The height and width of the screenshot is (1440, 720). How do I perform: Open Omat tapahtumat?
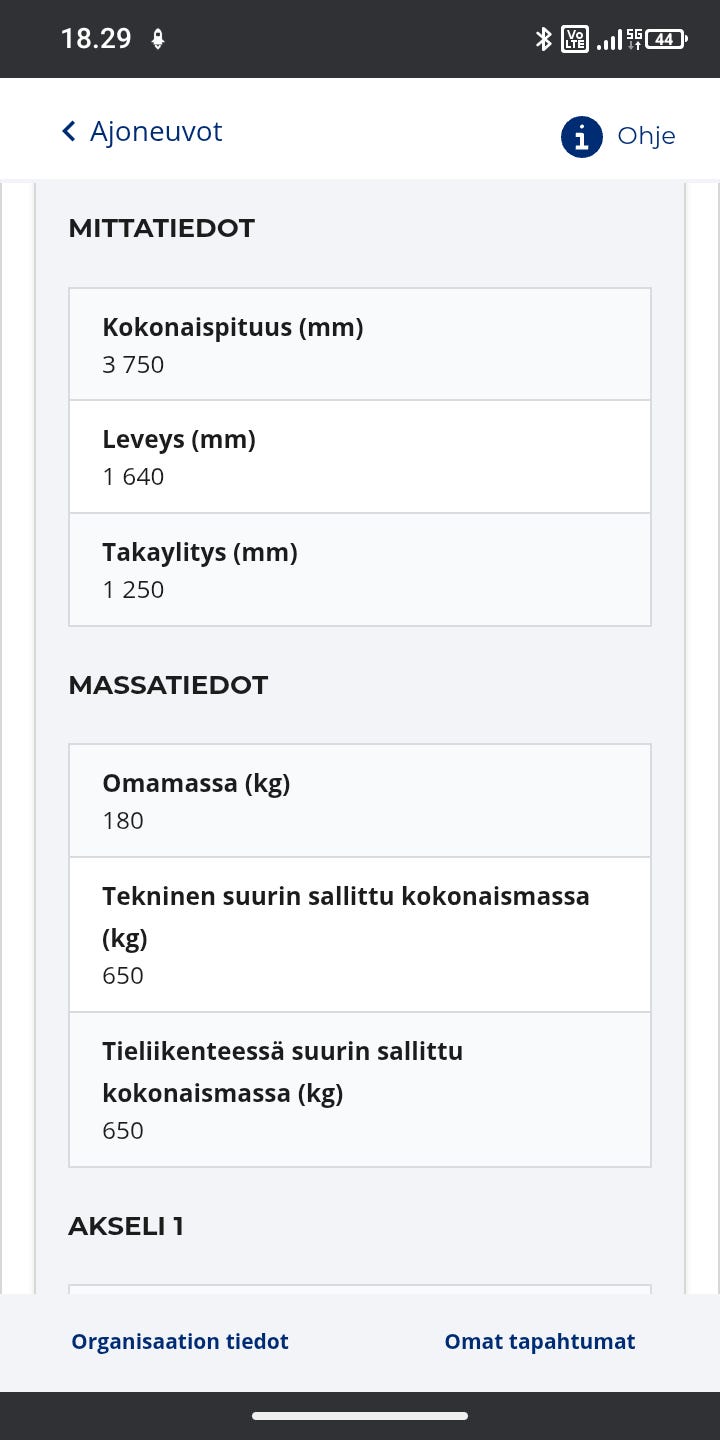[x=540, y=1341]
